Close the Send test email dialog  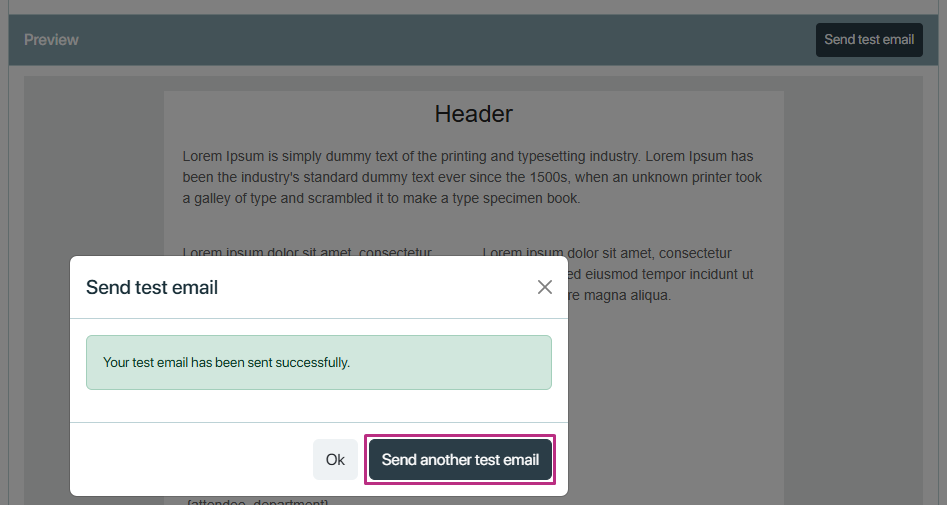[545, 288]
